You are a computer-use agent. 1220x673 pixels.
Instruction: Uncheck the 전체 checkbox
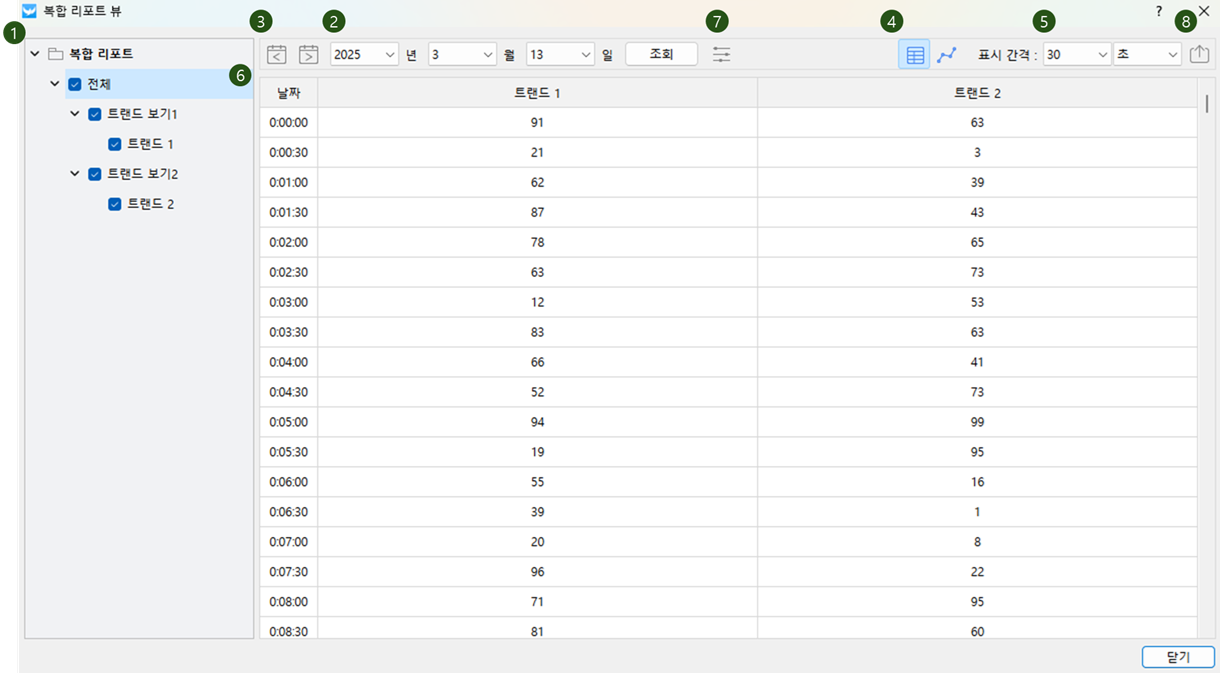tap(75, 84)
